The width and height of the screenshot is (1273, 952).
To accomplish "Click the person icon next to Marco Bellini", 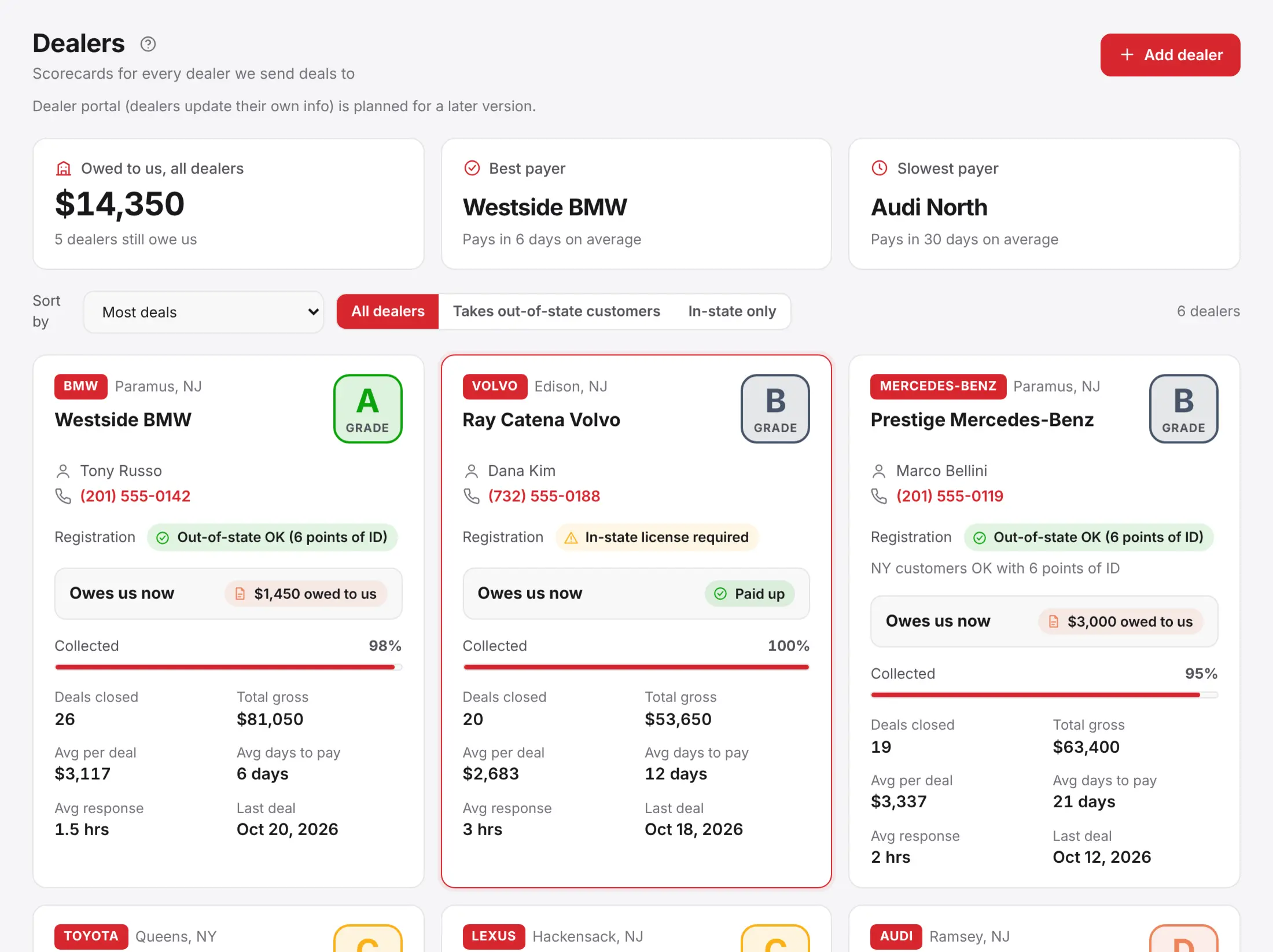I will click(879, 471).
